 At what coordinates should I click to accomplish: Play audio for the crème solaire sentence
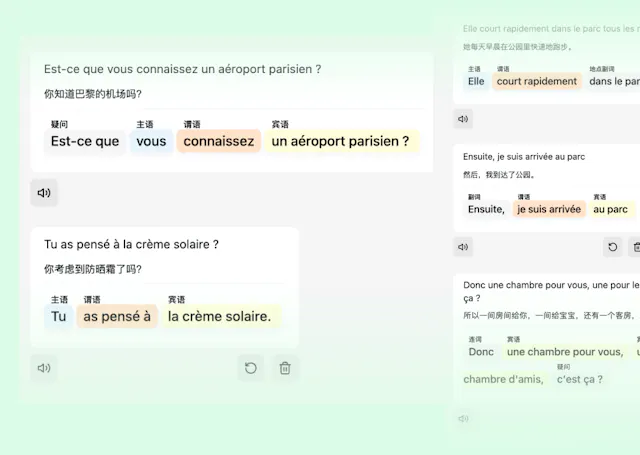click(44, 368)
